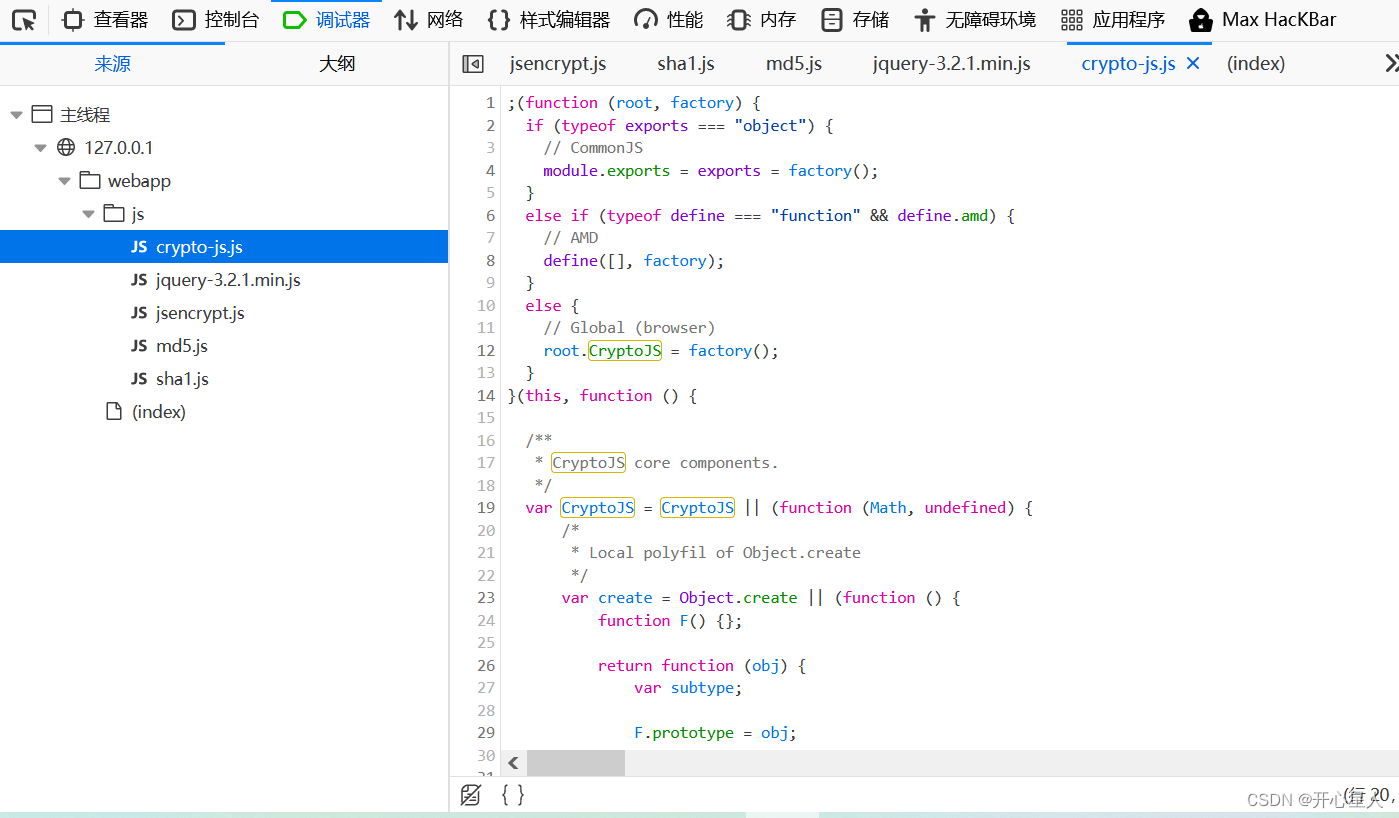Set breakpoint on line number 19

pos(486,508)
